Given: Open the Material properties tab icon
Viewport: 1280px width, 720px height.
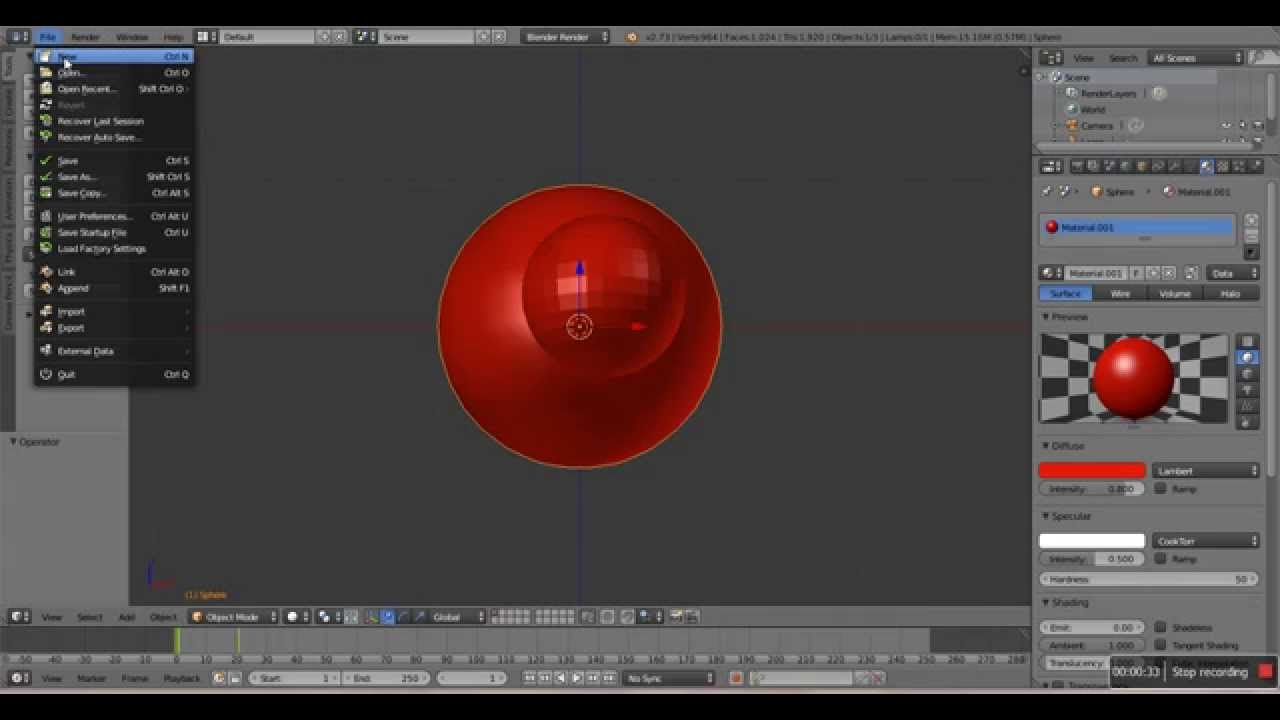Looking at the screenshot, I should pos(1206,167).
